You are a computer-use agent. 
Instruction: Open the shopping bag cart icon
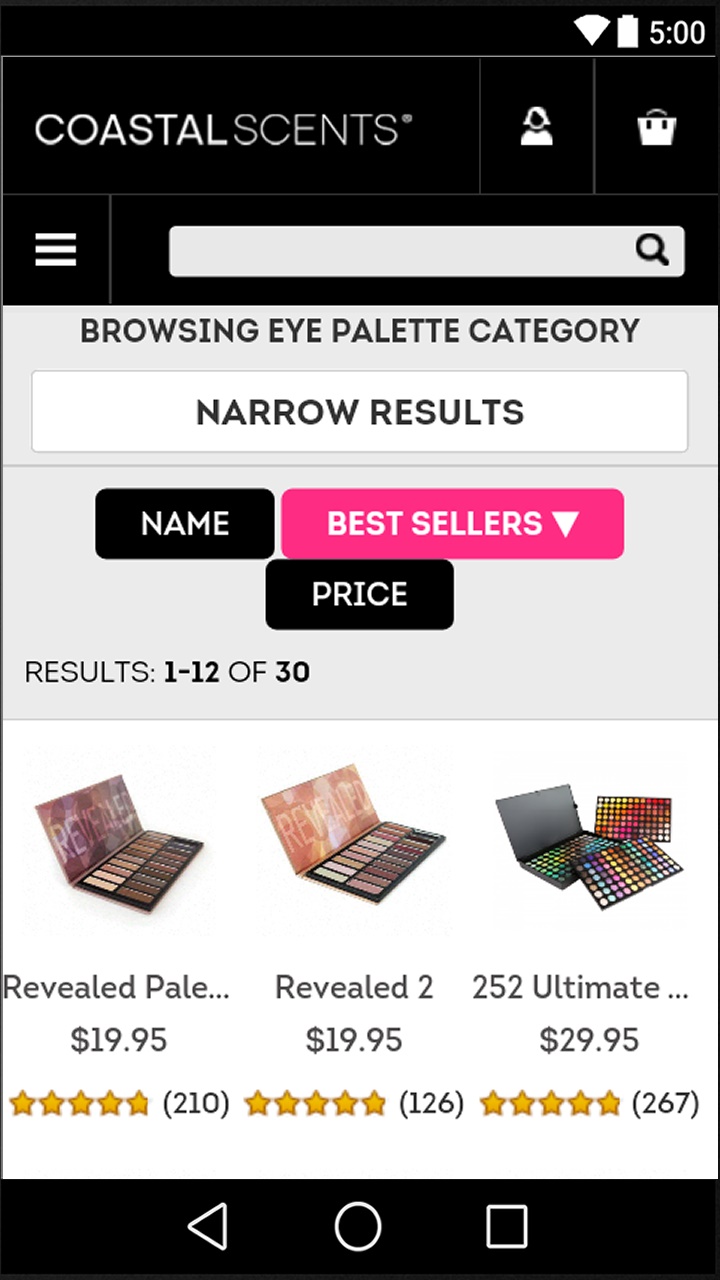[657, 127]
